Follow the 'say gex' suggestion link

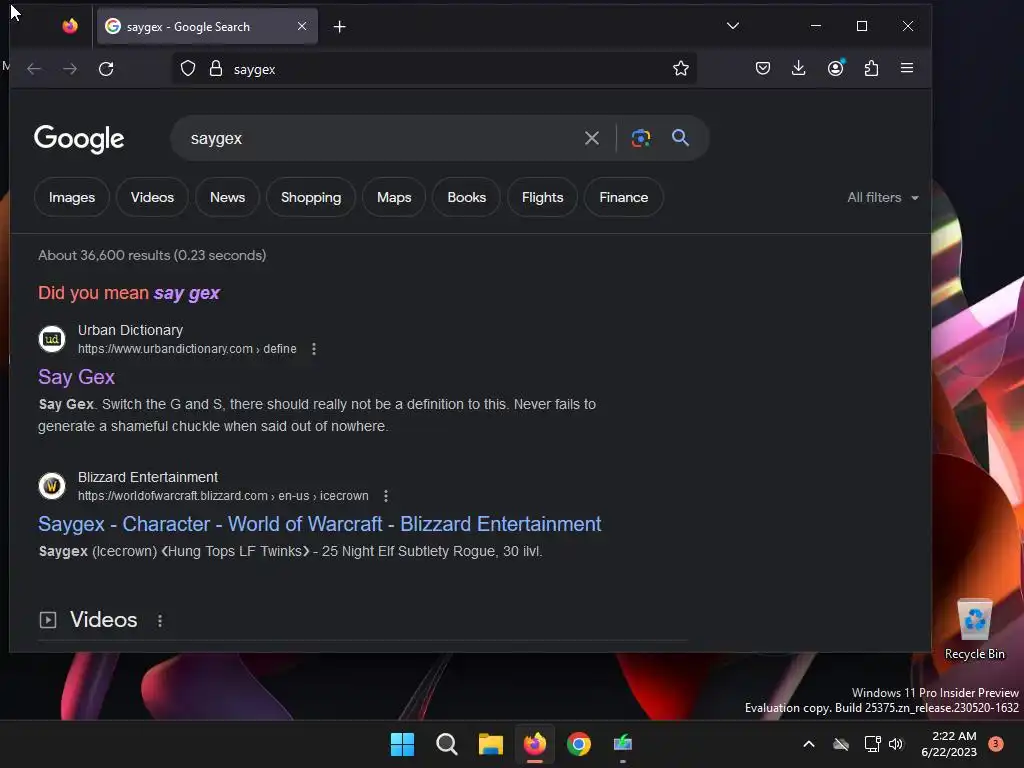click(x=187, y=293)
